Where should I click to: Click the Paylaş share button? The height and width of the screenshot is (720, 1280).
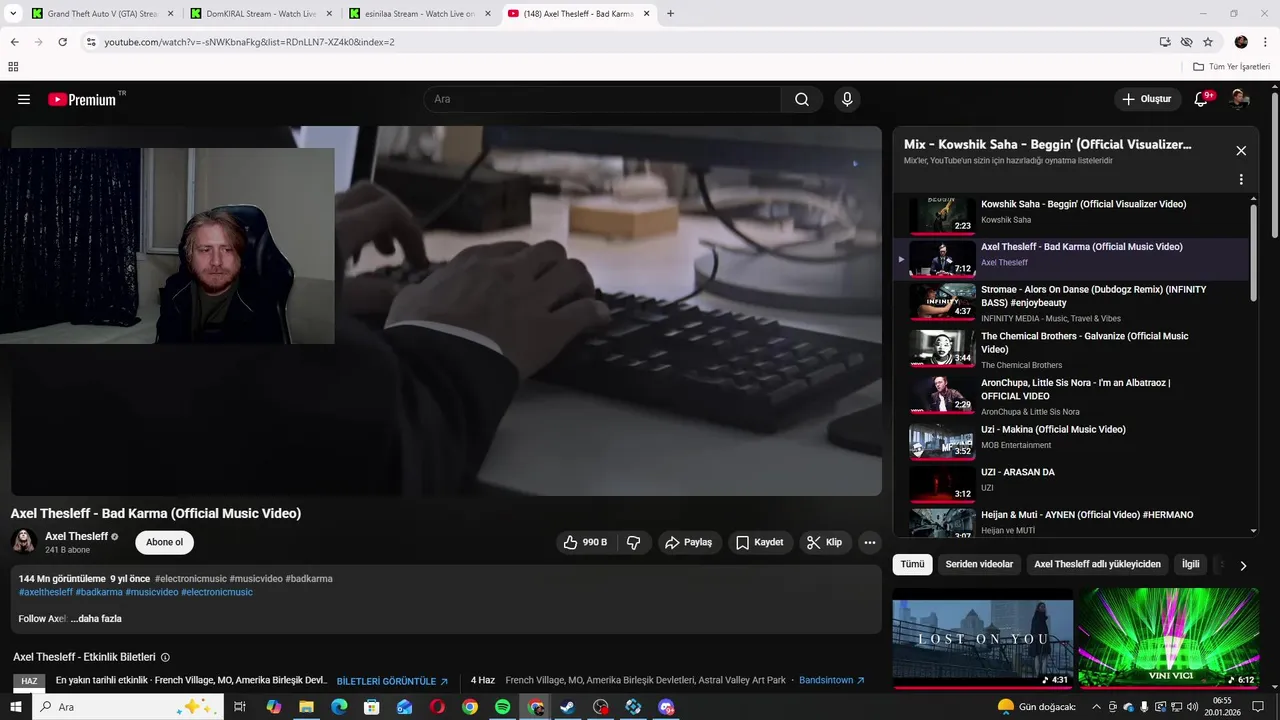coord(688,542)
